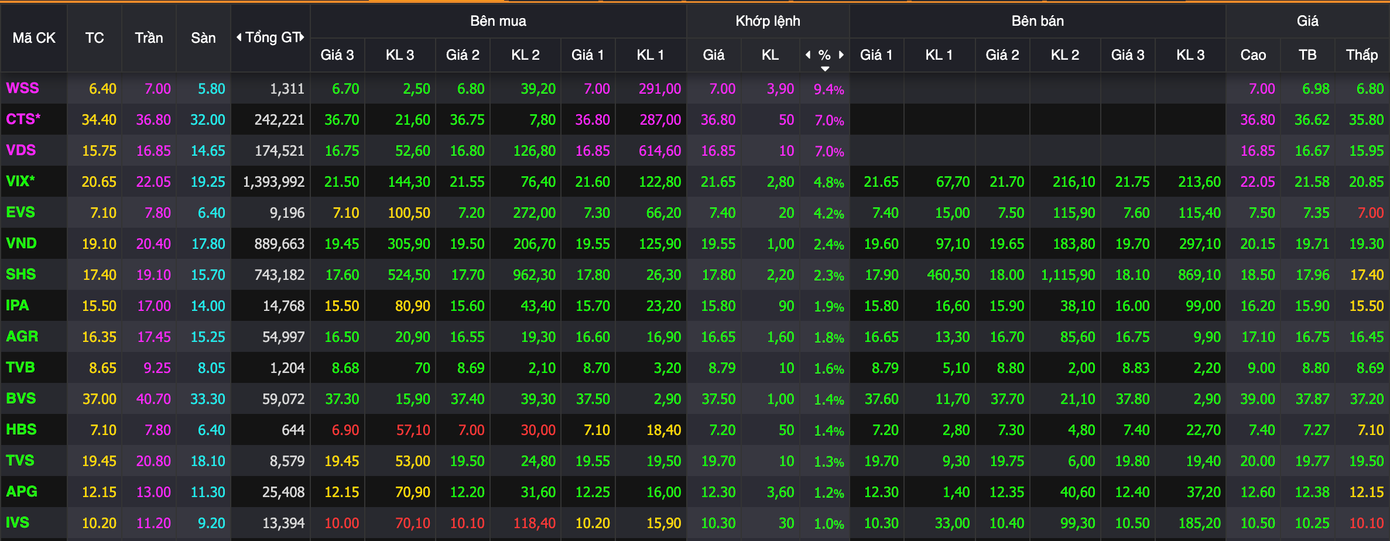The image size is (1390, 541).
Task: Click the Sàn floor price header
Action: coord(203,38)
